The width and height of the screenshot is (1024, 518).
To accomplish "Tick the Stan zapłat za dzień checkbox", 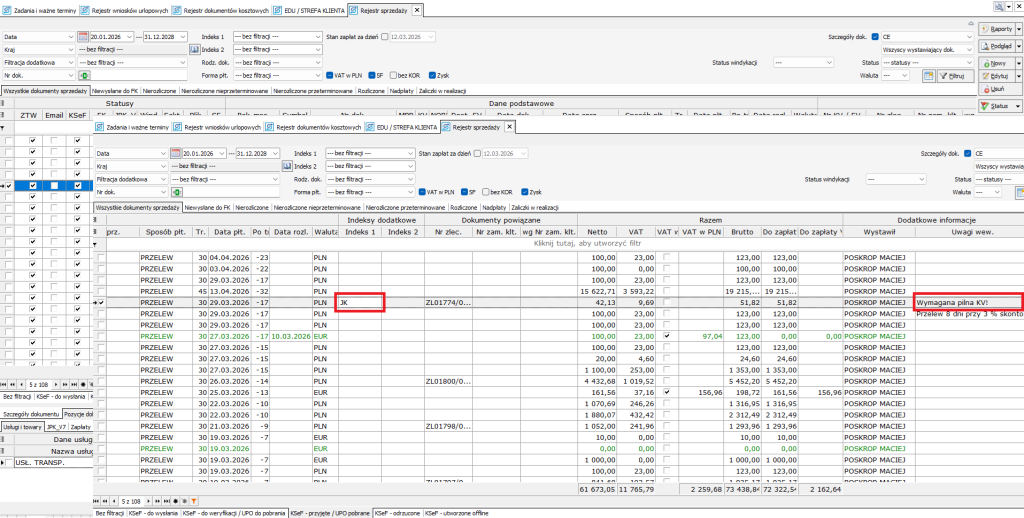I will (386, 36).
